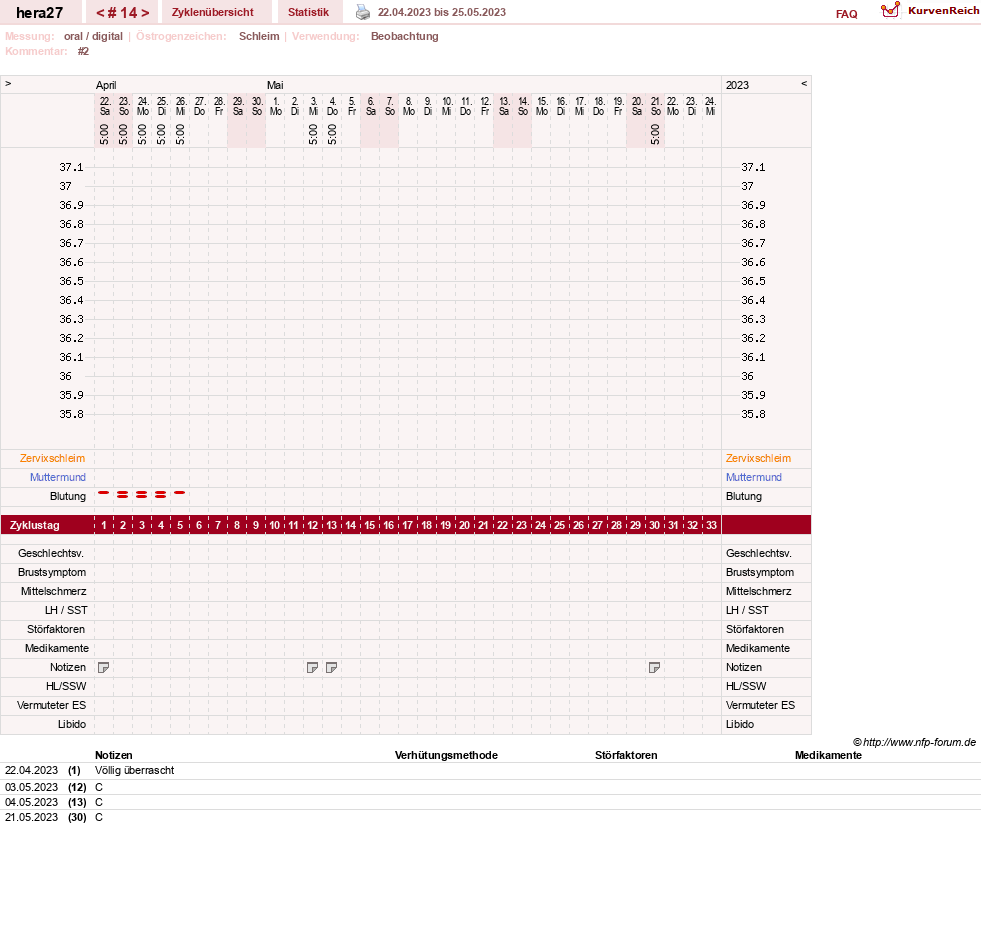Open the Statistik tab
981x934 pixels.
pos(308,12)
